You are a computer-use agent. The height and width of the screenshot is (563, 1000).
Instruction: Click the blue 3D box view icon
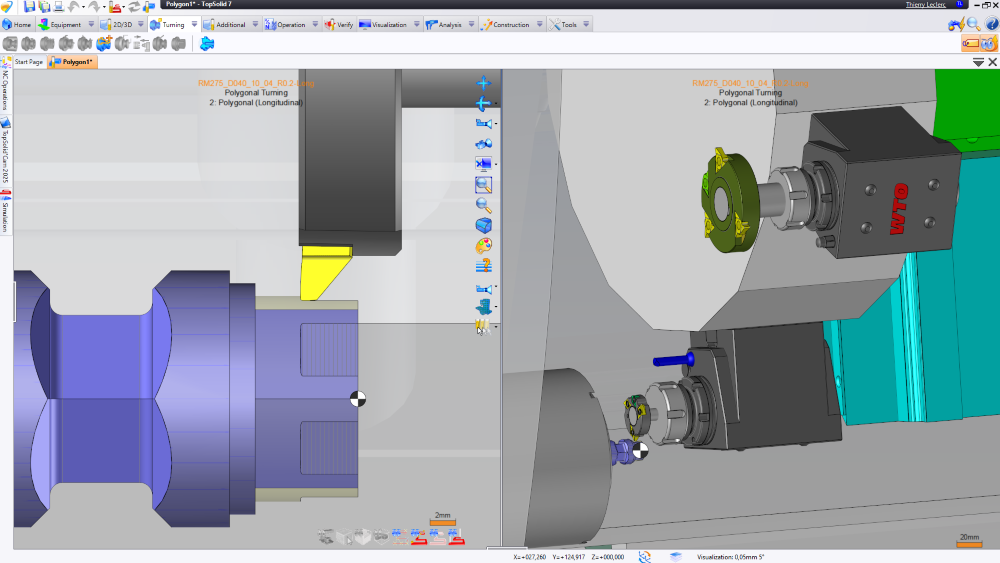483,225
